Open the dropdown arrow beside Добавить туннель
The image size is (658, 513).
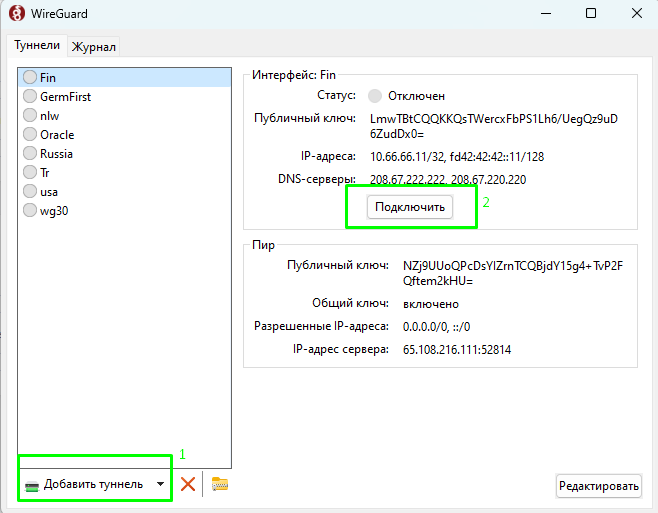[x=160, y=485]
